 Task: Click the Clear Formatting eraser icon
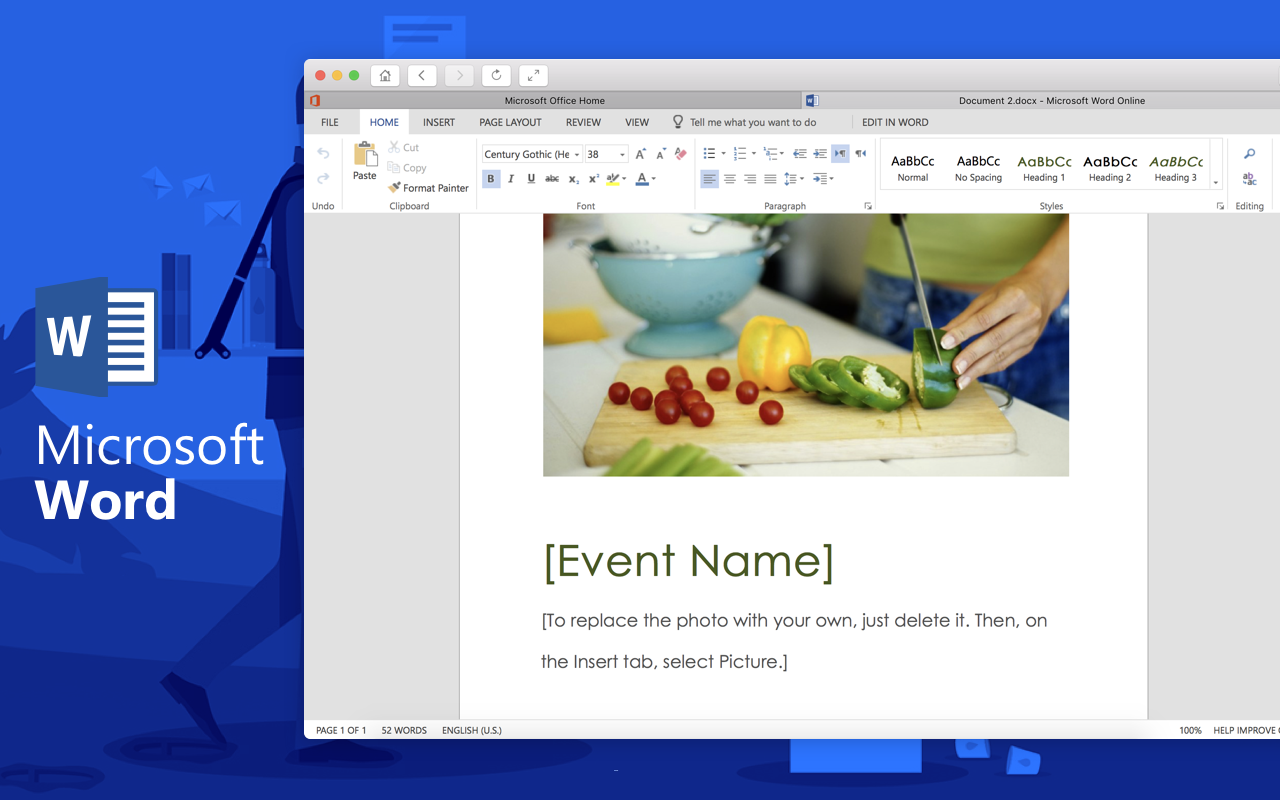click(681, 154)
